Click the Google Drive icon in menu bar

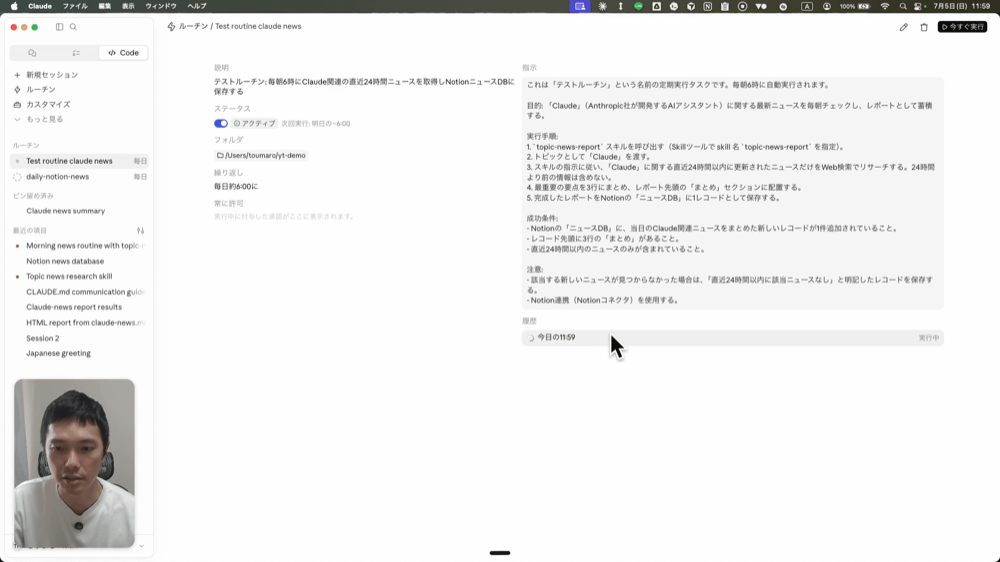(x=656, y=6)
